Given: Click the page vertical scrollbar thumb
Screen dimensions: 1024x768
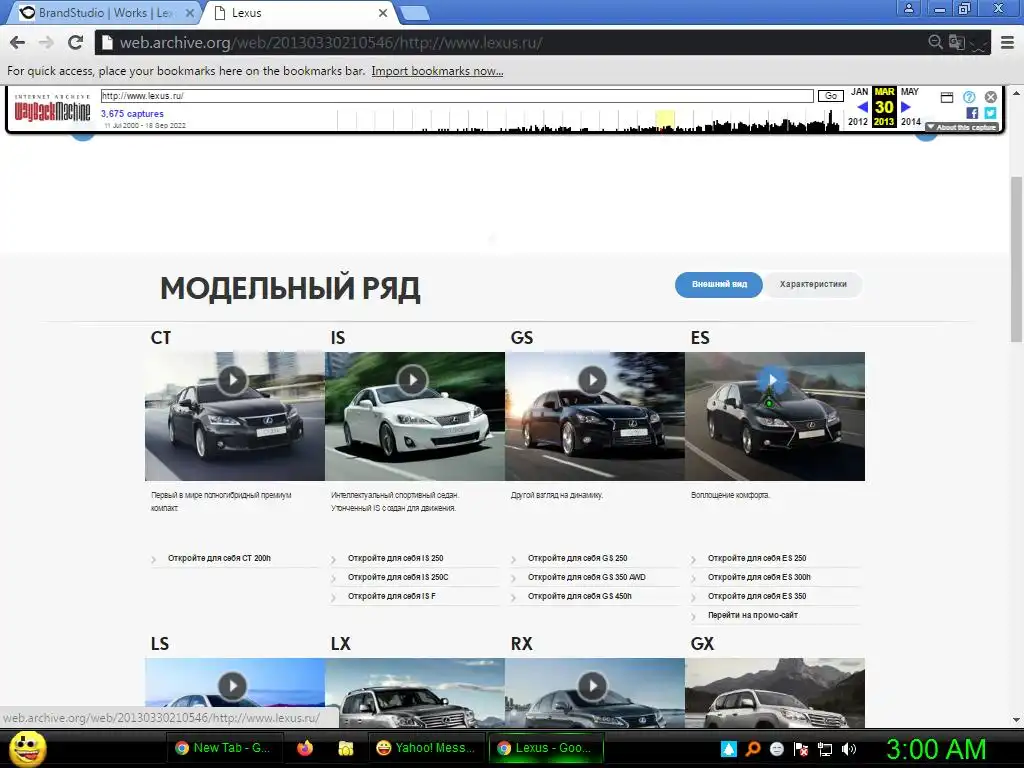Looking at the screenshot, I should [x=1016, y=258].
